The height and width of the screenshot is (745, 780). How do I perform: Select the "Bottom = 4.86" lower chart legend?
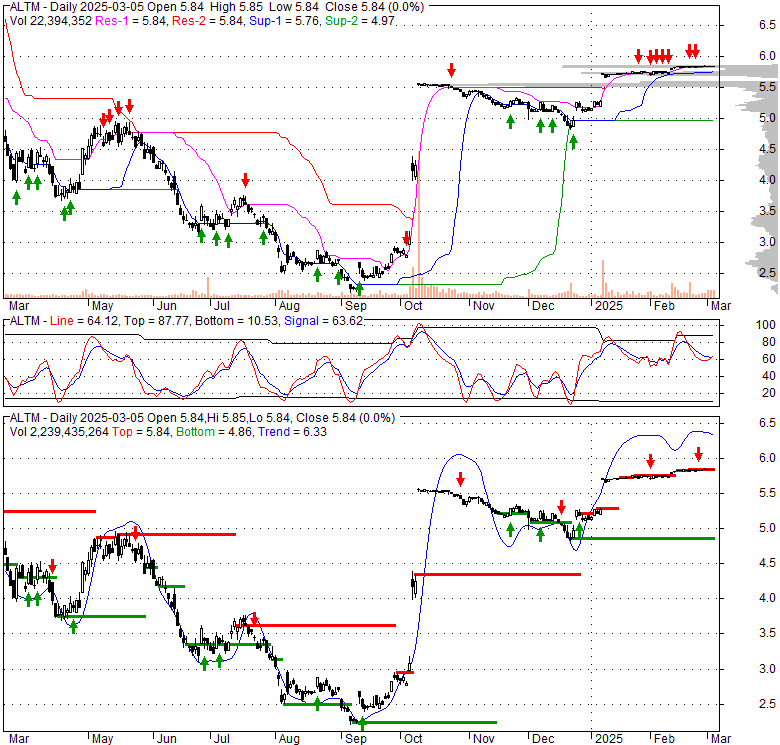click(x=214, y=432)
